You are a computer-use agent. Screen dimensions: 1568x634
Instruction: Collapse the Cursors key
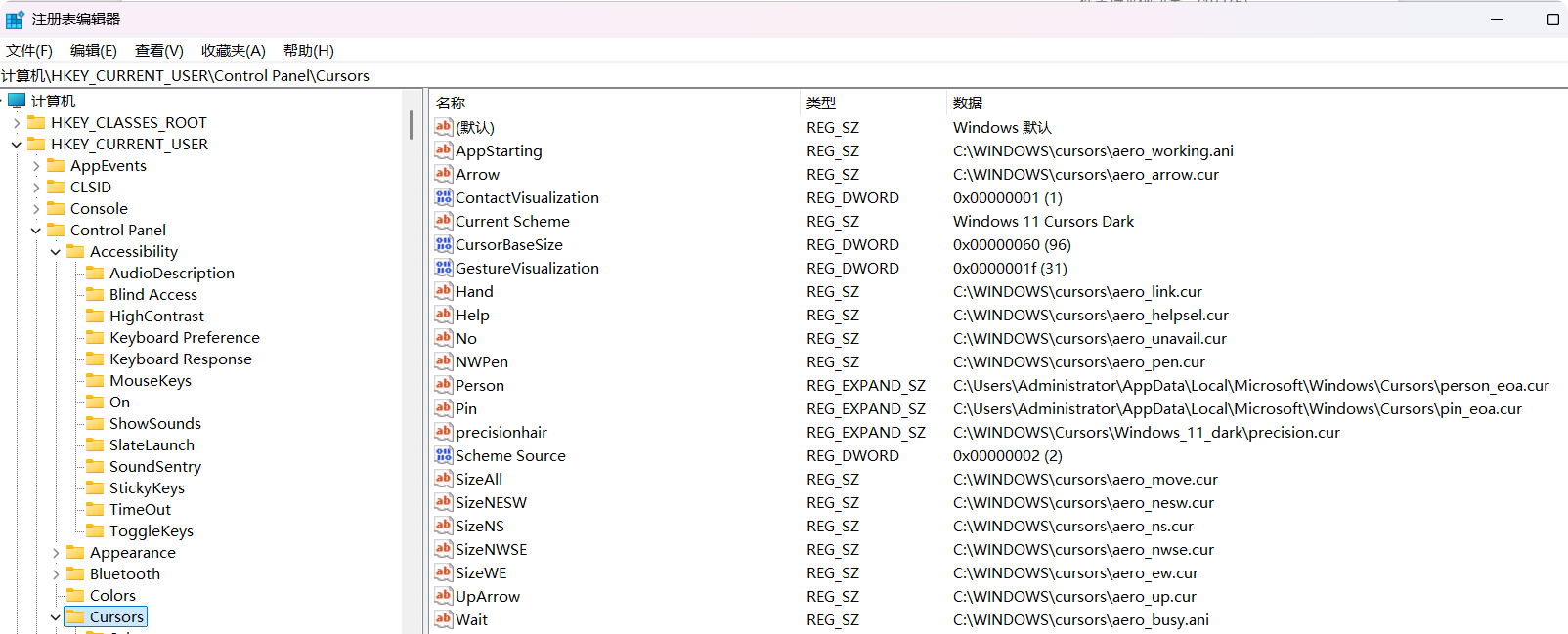56,617
